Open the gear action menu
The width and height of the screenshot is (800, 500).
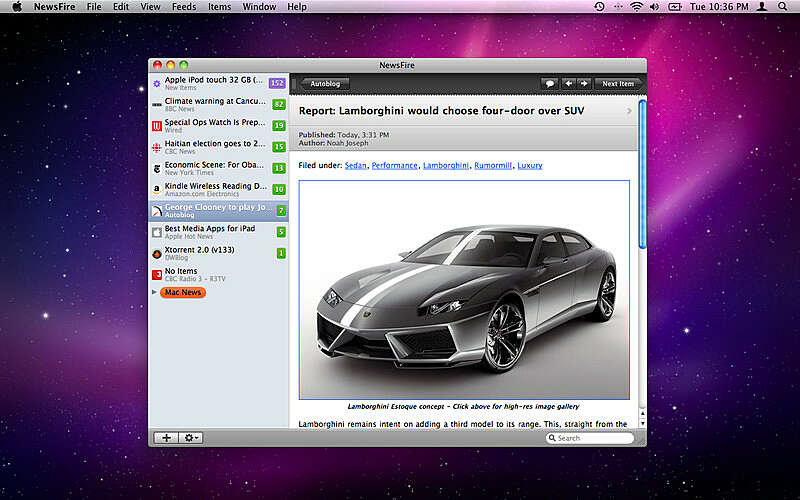coord(191,438)
